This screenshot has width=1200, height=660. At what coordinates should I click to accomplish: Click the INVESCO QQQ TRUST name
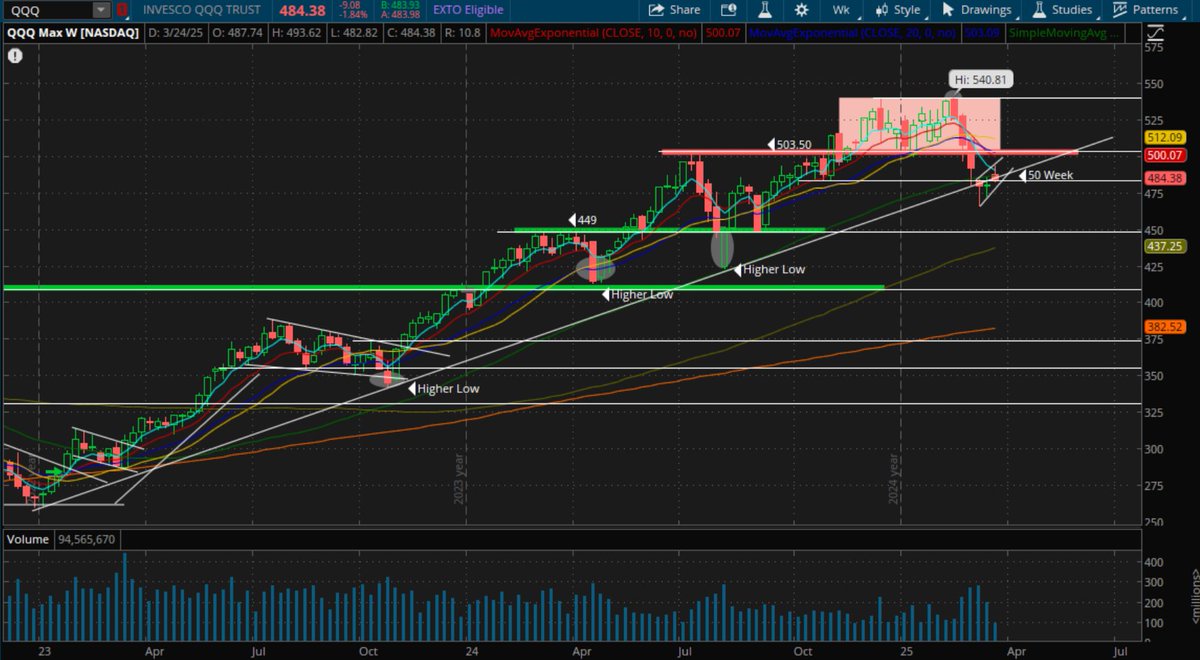(x=201, y=10)
